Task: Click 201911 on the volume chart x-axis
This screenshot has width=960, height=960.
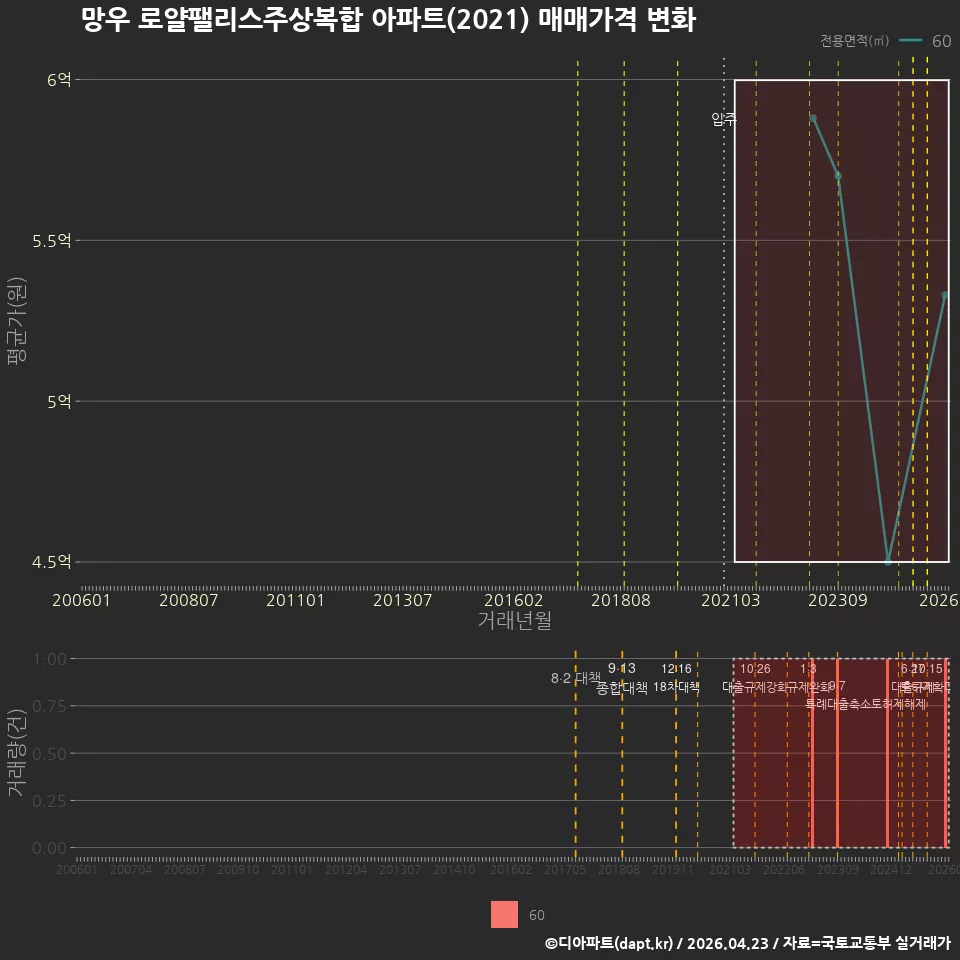Action: (x=672, y=869)
